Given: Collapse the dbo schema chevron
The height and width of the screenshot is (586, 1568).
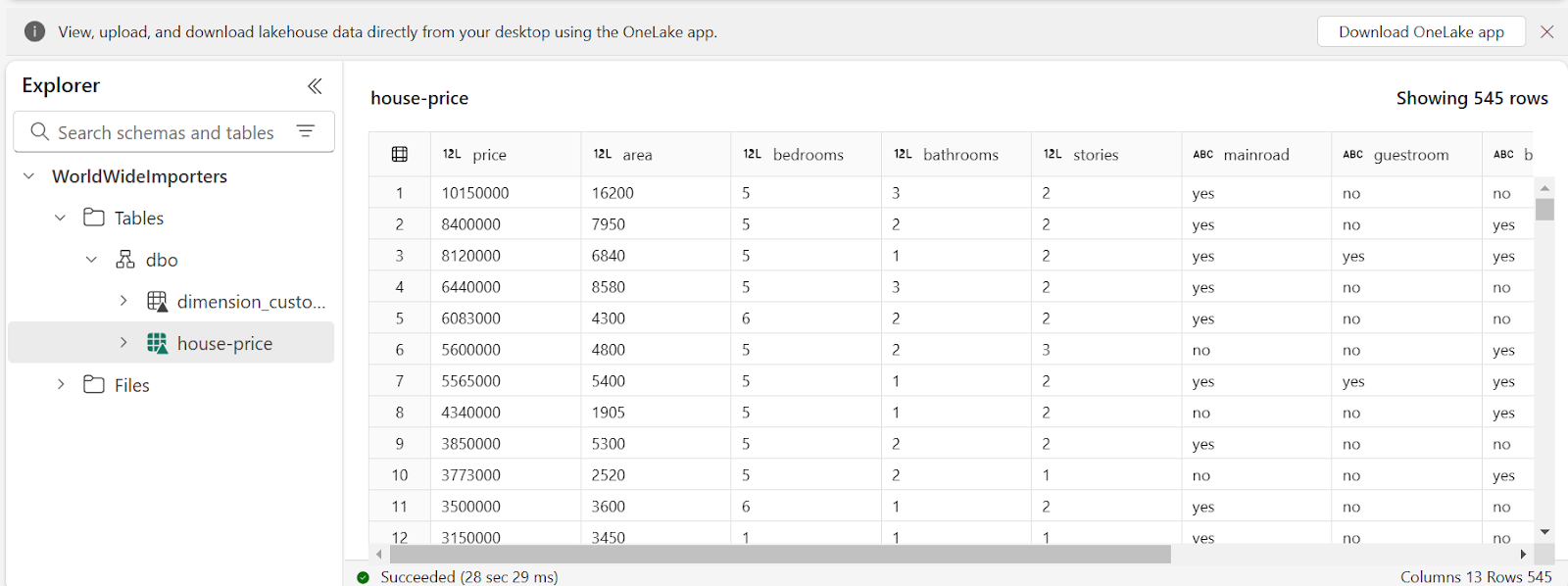Looking at the screenshot, I should pos(92,260).
